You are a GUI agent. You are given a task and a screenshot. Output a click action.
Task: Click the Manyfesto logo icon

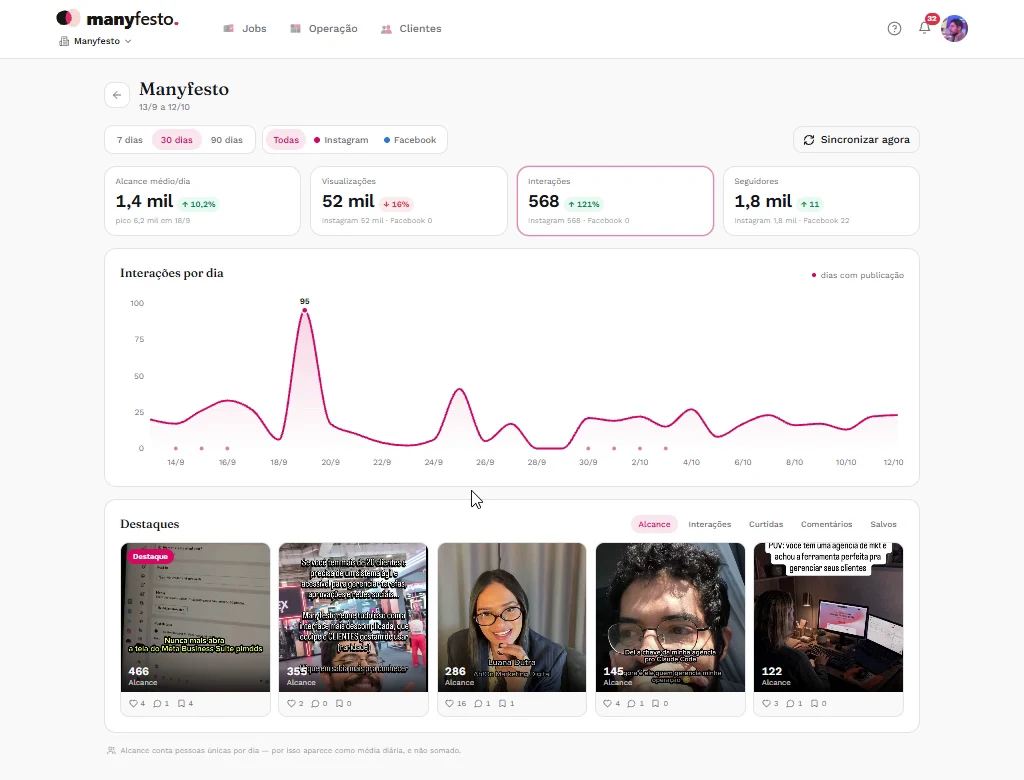point(68,18)
